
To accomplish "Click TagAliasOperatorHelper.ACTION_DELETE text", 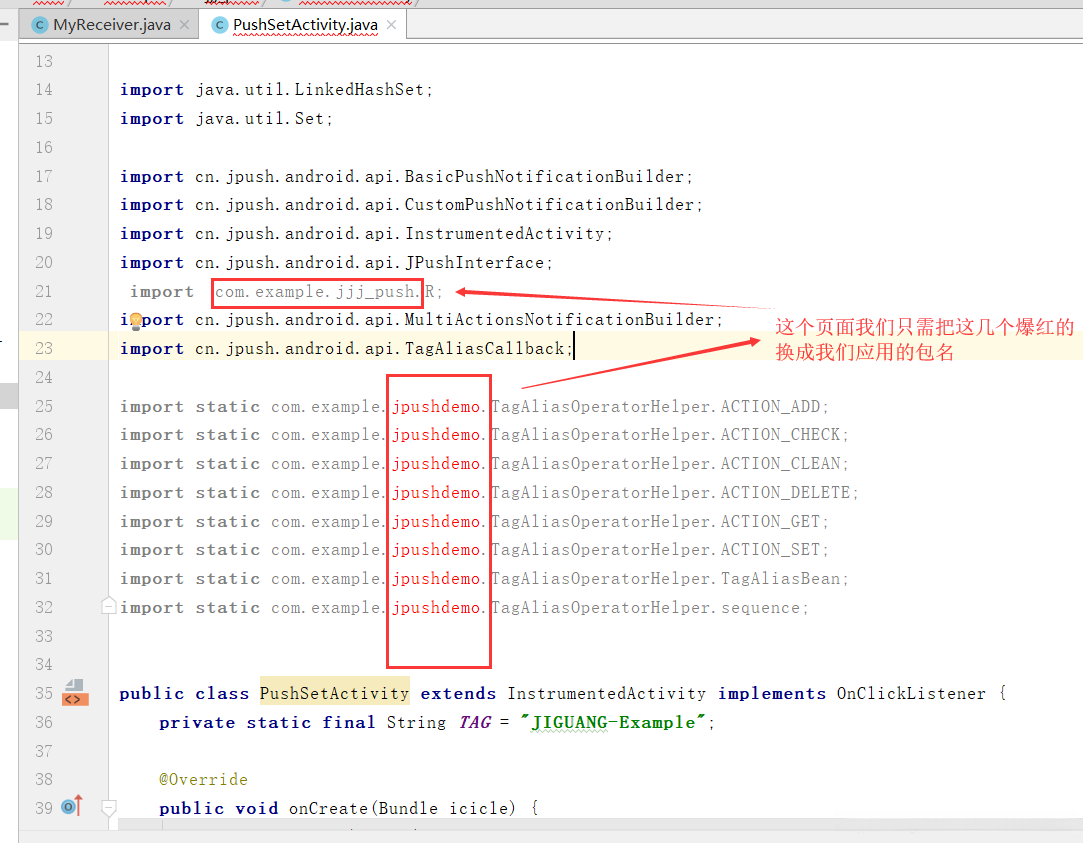I will click(x=671, y=493).
